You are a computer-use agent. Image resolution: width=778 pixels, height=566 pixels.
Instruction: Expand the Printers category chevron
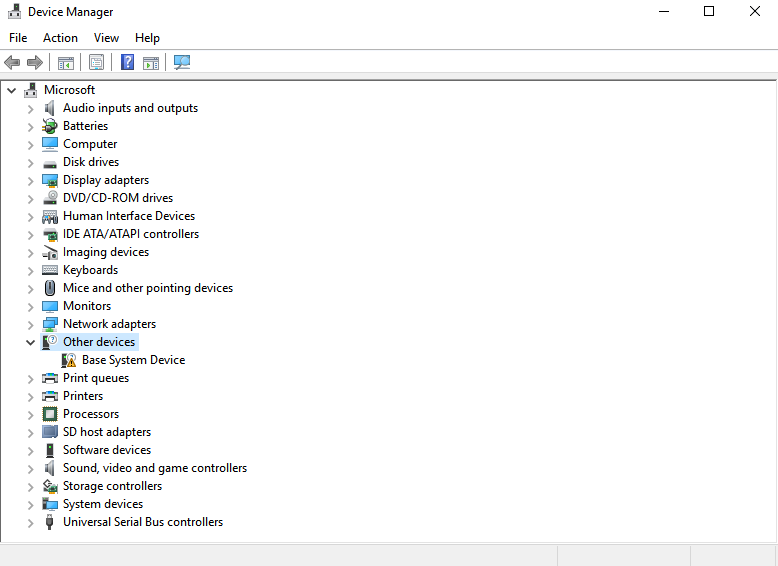coord(30,397)
